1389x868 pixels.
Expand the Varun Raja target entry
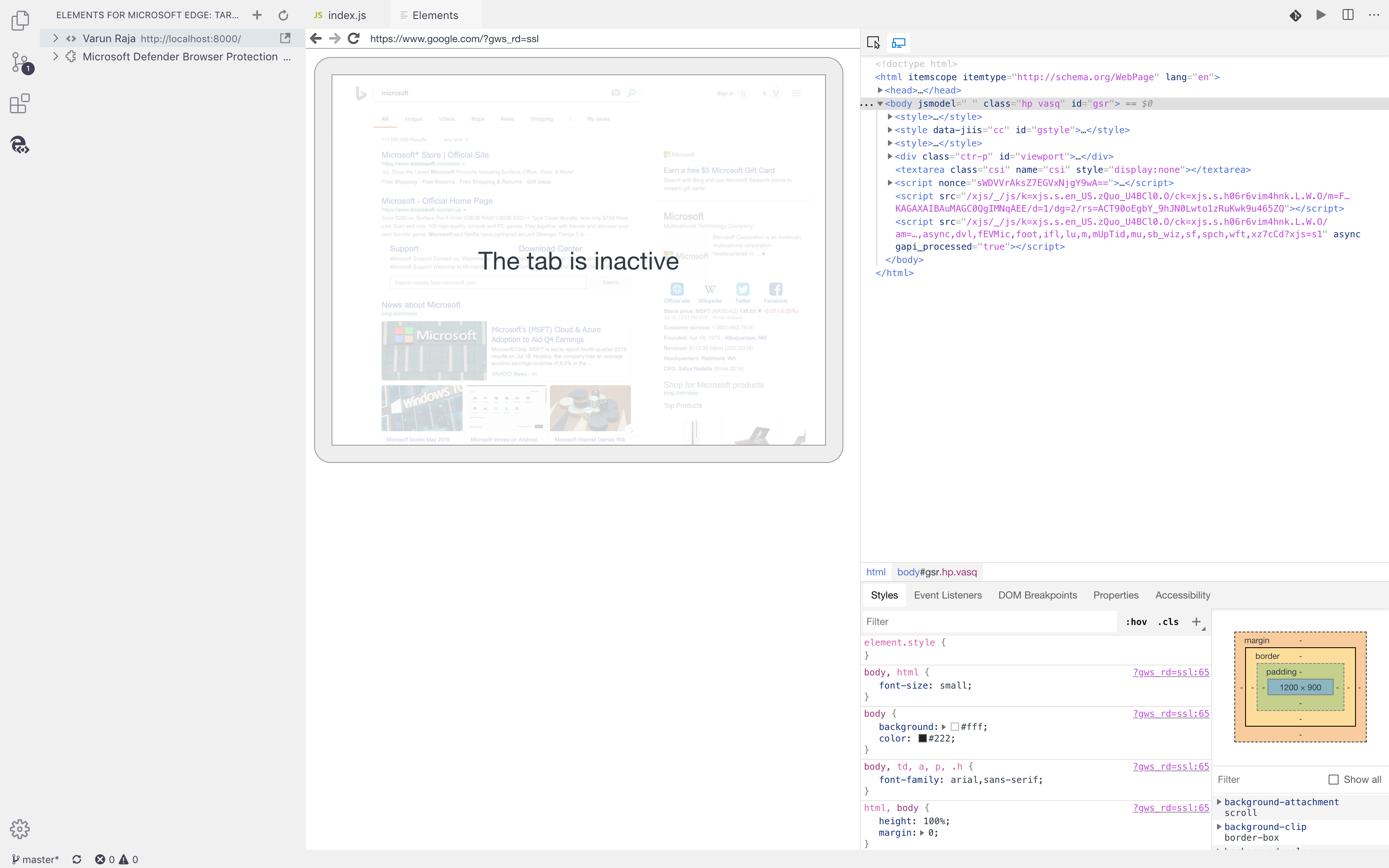coord(55,38)
